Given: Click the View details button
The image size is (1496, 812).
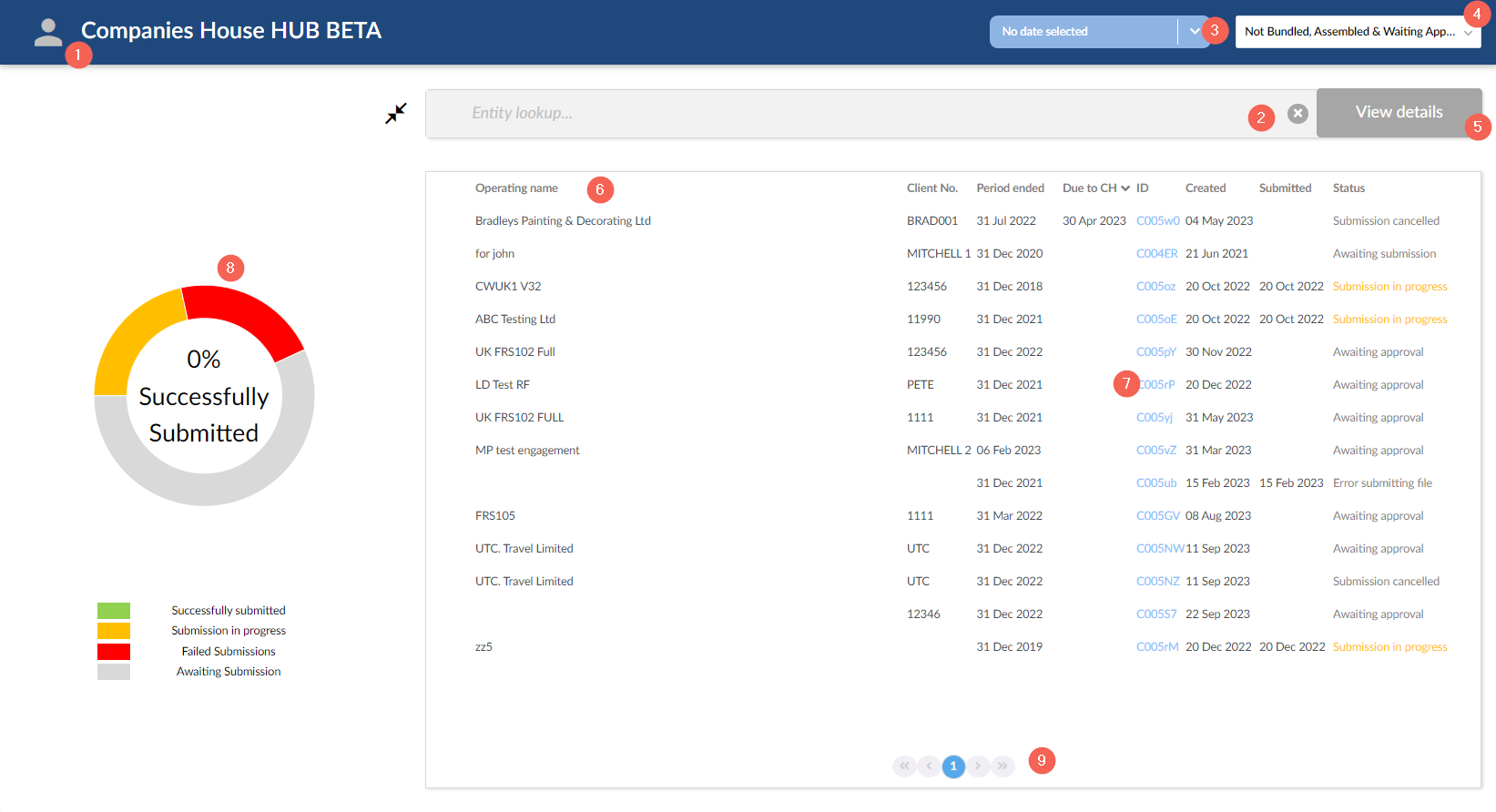Looking at the screenshot, I should coord(1399,113).
